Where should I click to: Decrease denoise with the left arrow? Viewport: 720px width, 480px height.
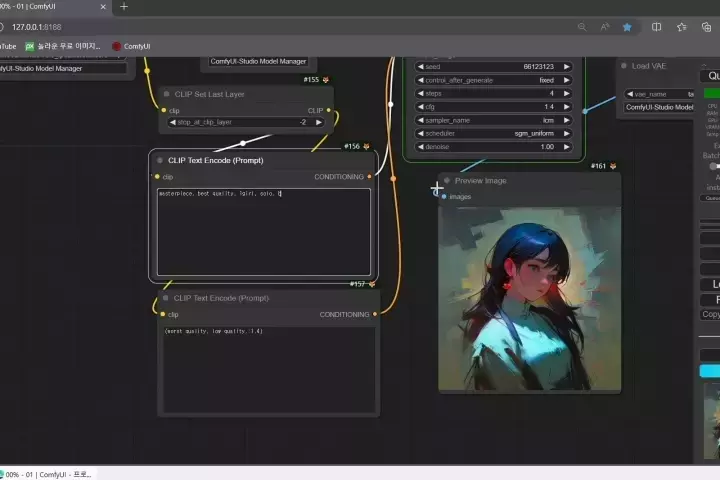[x=420, y=147]
